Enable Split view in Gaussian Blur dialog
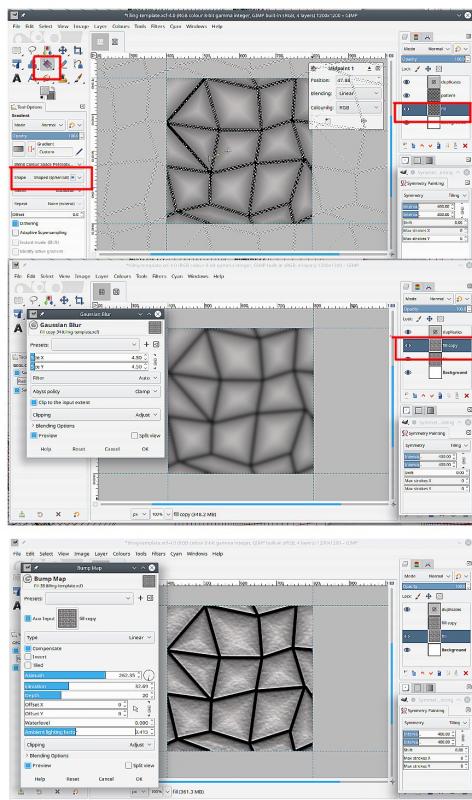 point(134,436)
